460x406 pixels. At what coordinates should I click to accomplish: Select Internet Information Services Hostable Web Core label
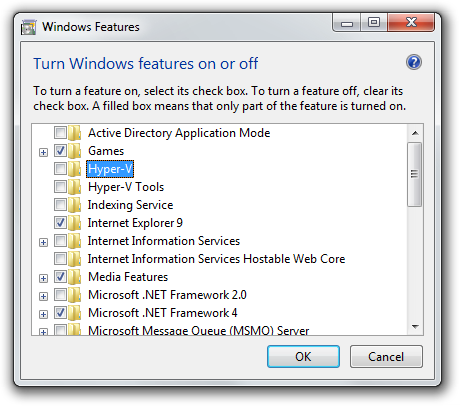click(x=216, y=259)
